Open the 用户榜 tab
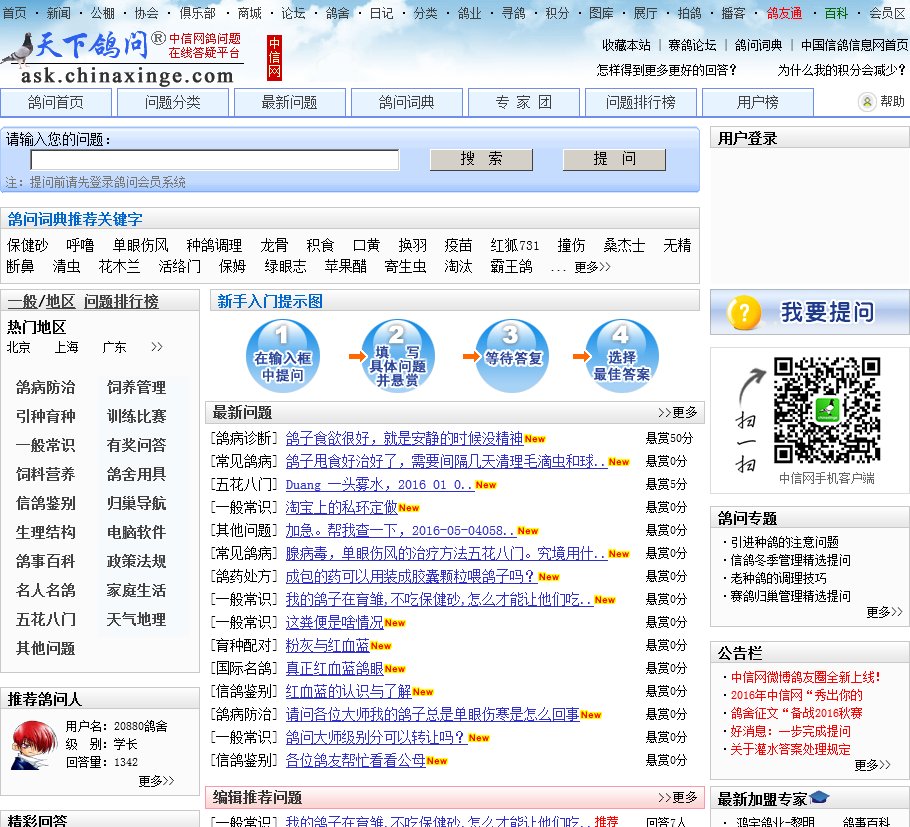Screen dimensions: 910x827 coord(757,103)
